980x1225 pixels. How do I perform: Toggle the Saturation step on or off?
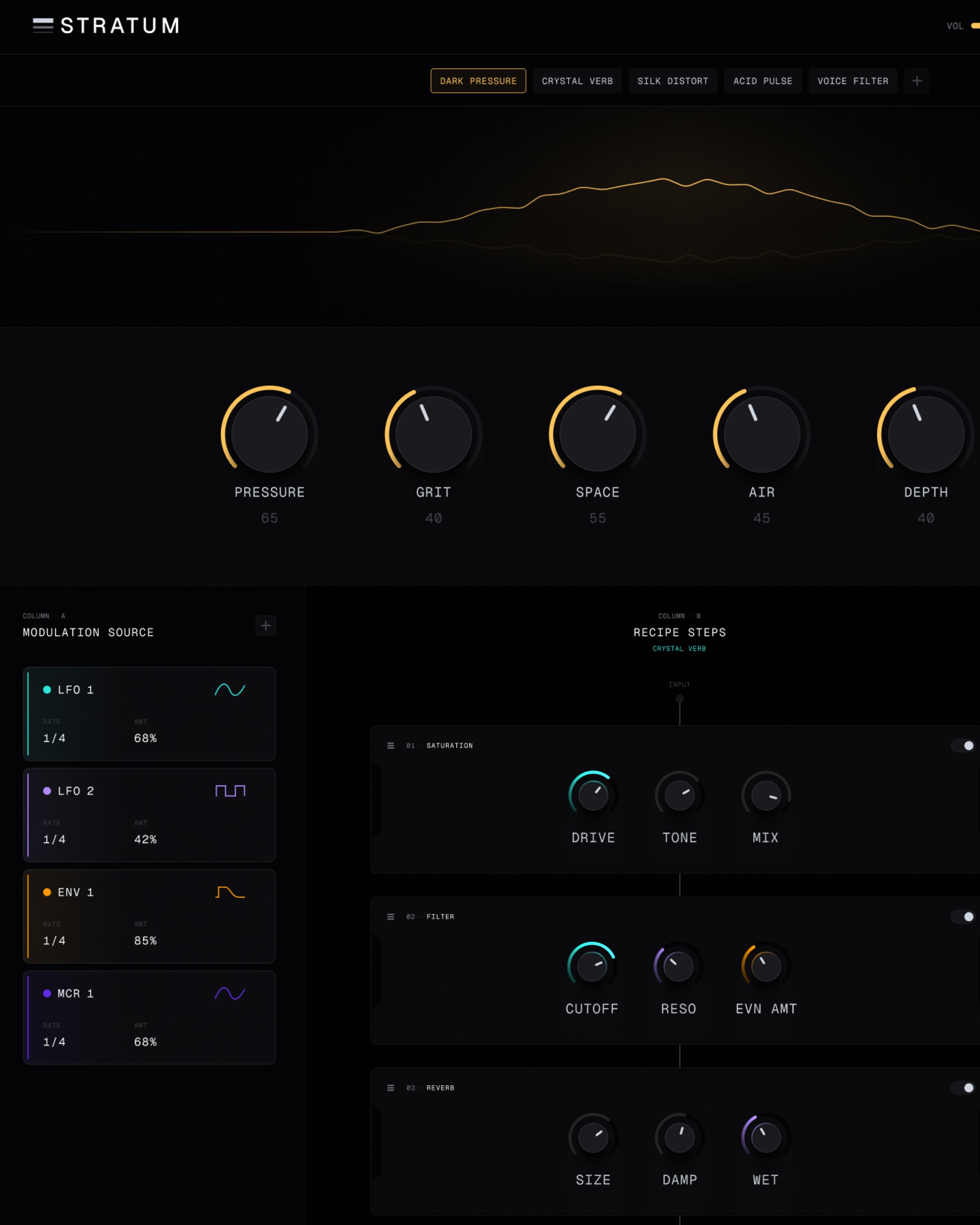point(963,745)
